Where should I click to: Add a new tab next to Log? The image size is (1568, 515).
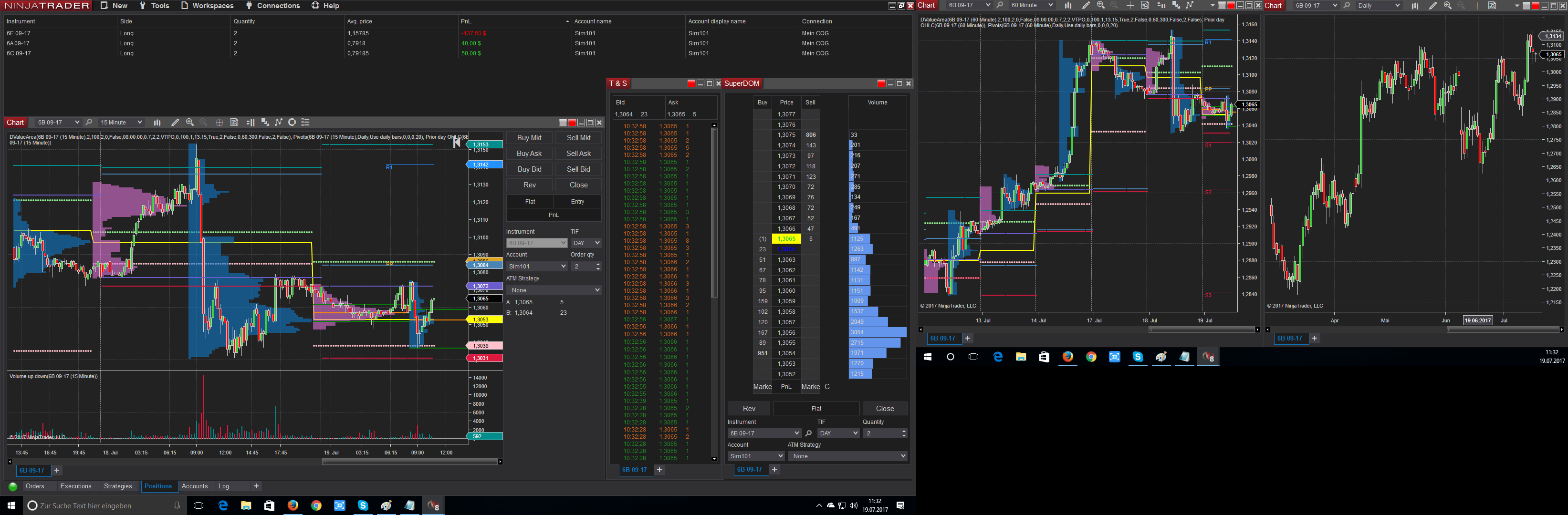256,486
